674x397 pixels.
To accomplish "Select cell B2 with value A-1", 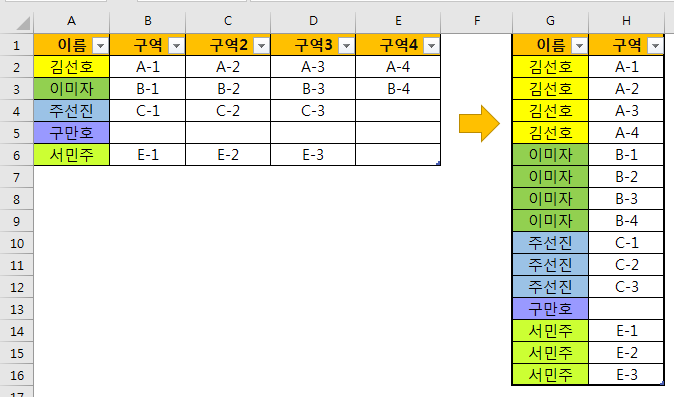I will pos(147,67).
